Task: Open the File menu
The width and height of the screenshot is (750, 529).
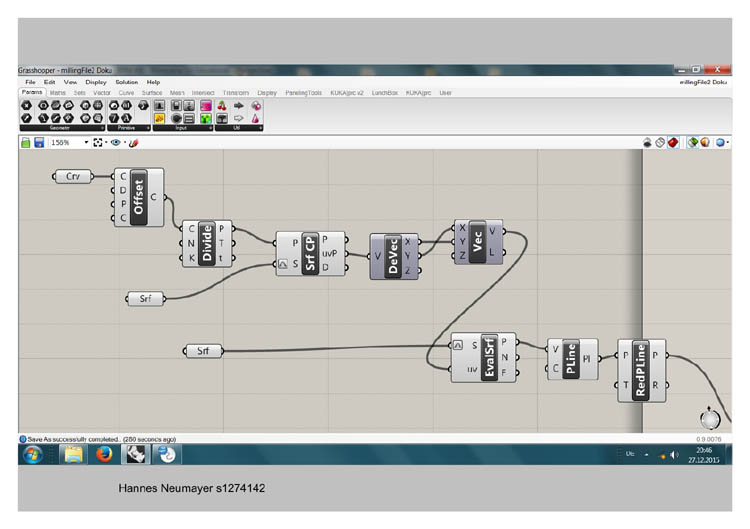Action: [x=30, y=82]
